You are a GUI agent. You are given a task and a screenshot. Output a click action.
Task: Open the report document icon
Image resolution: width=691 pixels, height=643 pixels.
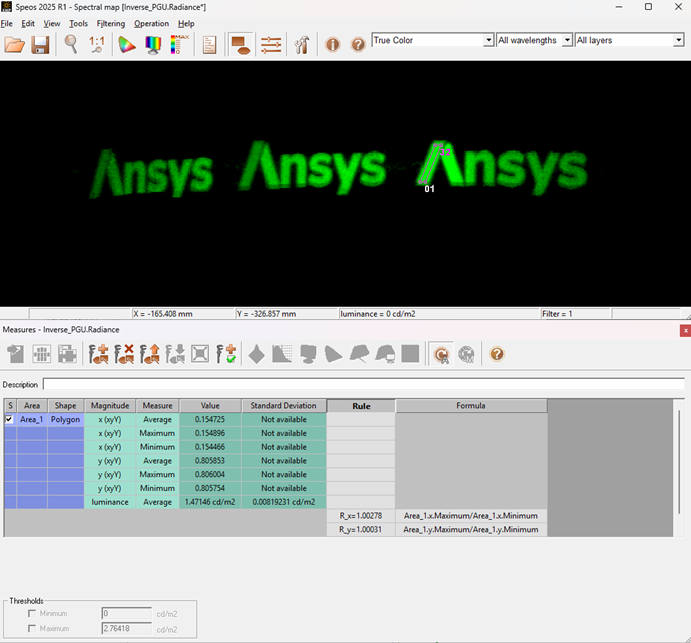click(209, 45)
